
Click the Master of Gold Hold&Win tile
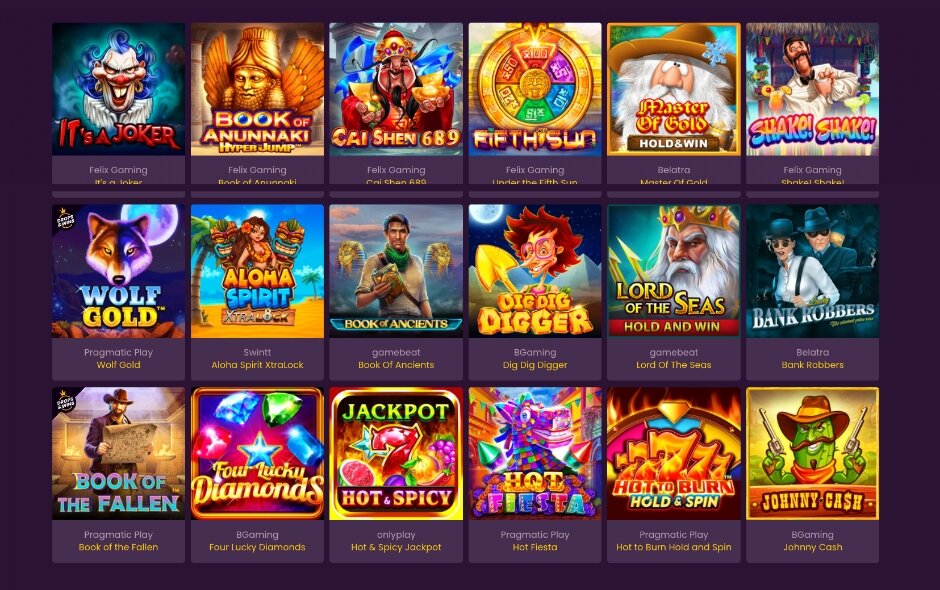coord(674,89)
